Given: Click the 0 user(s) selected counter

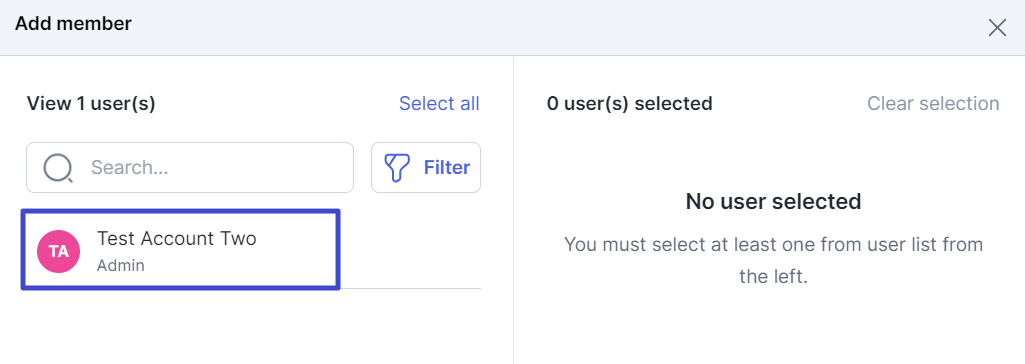Looking at the screenshot, I should pos(629,104).
